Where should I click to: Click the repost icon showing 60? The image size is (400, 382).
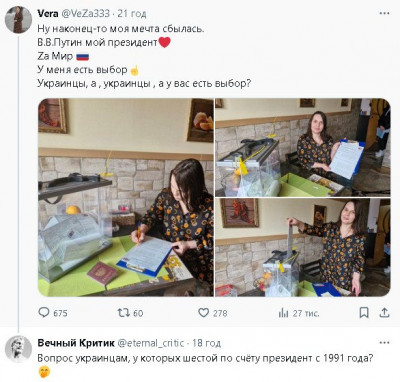pos(123,312)
